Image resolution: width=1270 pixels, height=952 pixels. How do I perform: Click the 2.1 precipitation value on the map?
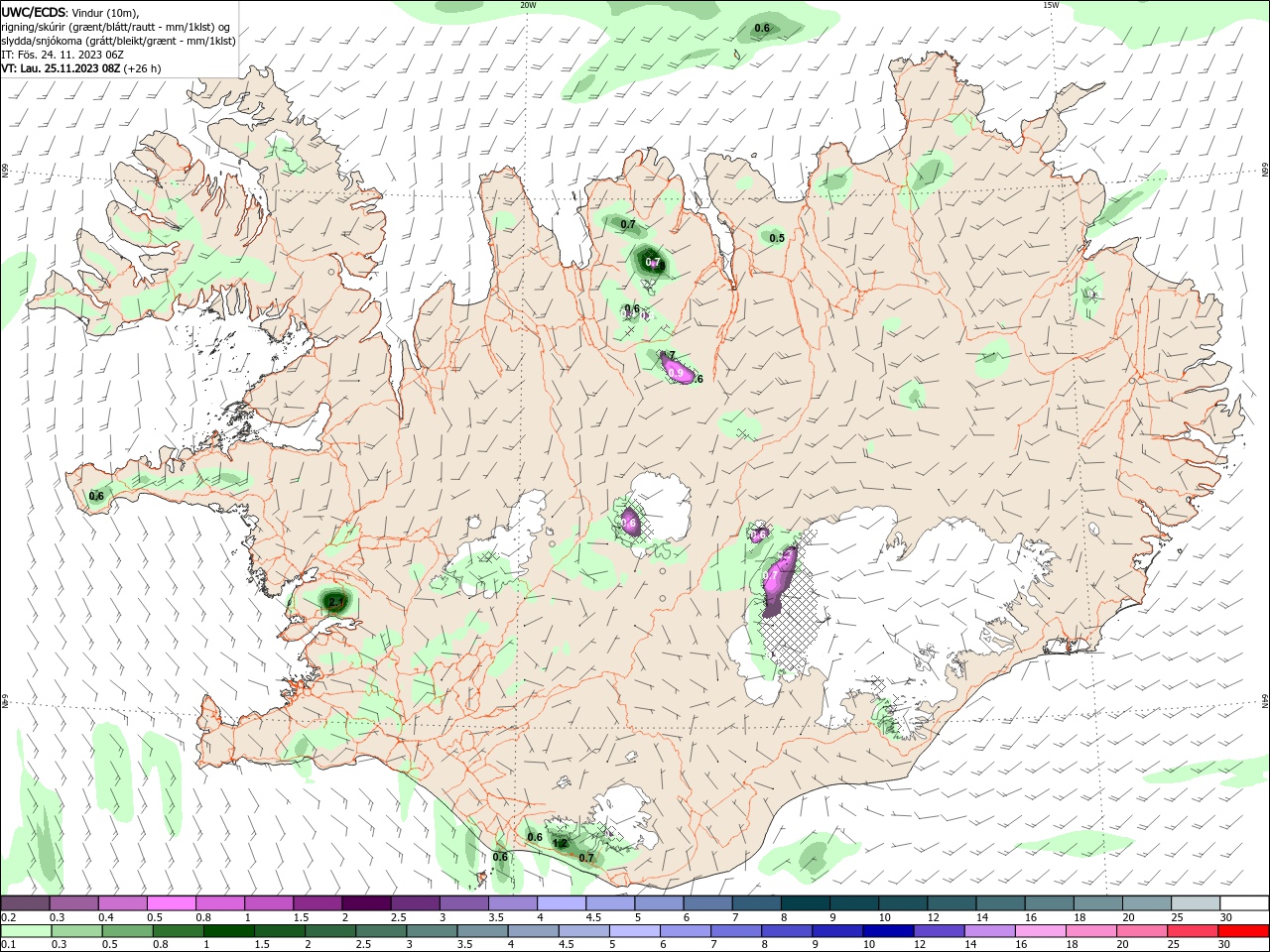(335, 602)
